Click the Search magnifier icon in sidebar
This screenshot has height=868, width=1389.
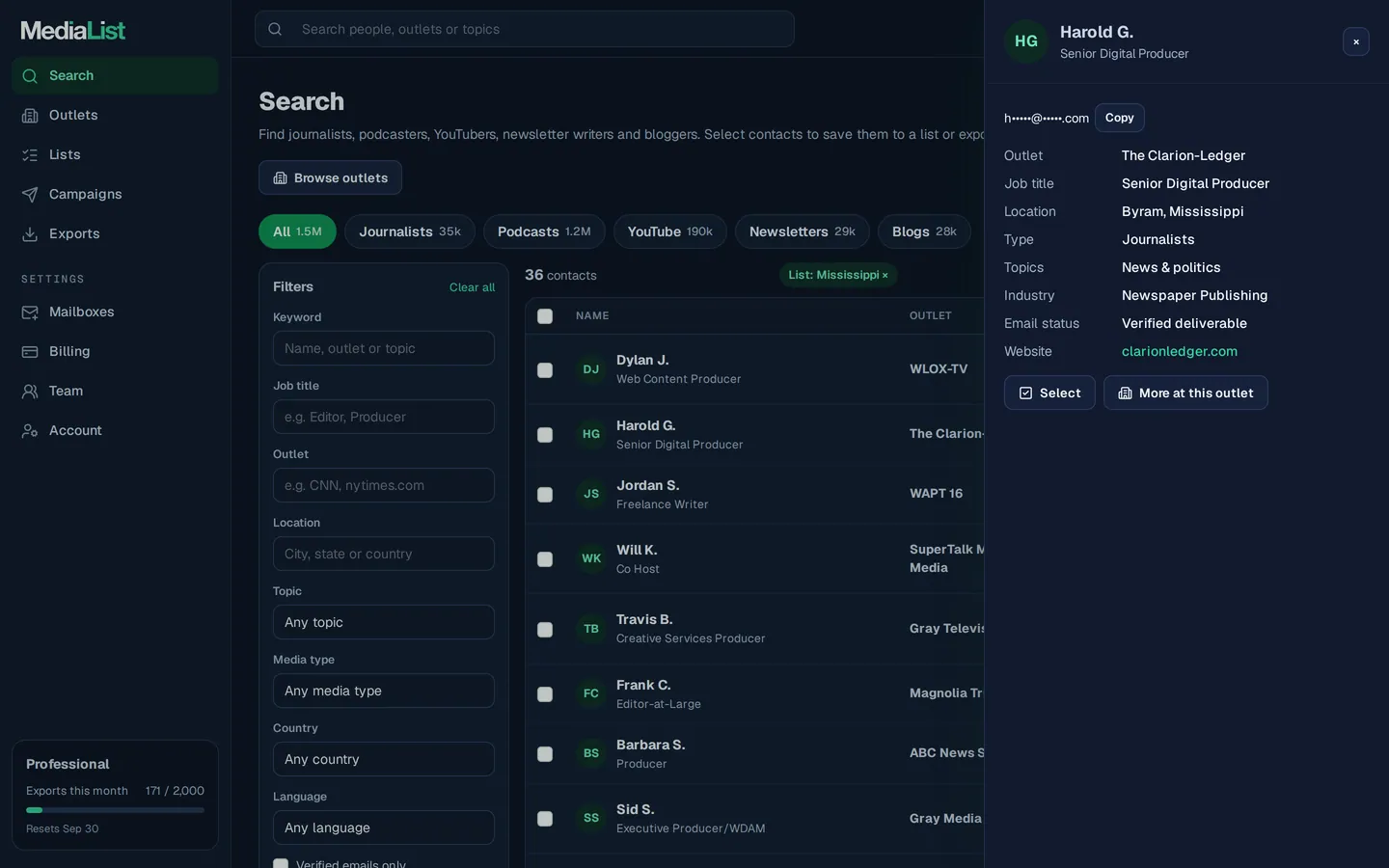pyautogui.click(x=30, y=76)
